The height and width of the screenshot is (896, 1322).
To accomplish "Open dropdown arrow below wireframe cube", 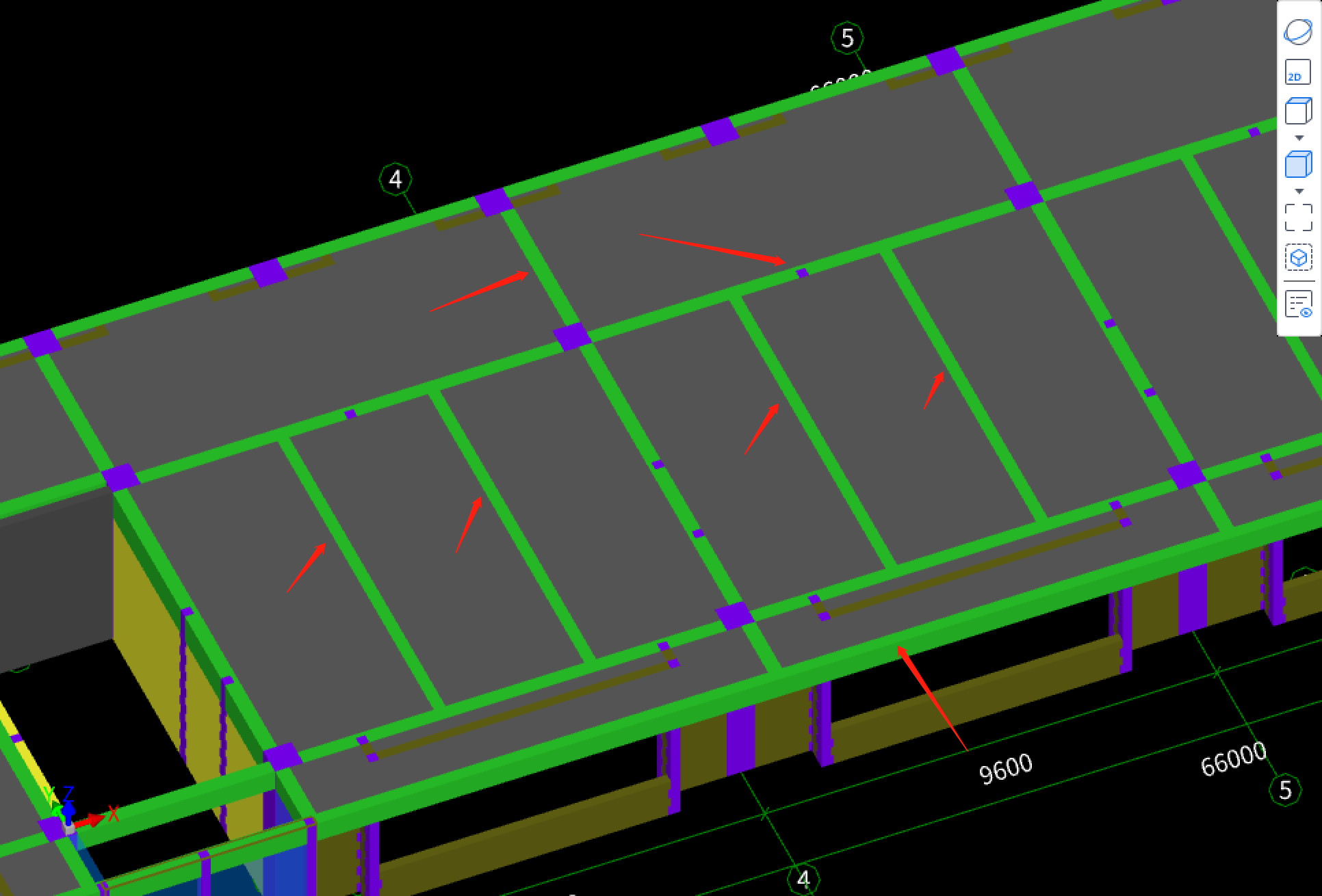I will point(1299,138).
